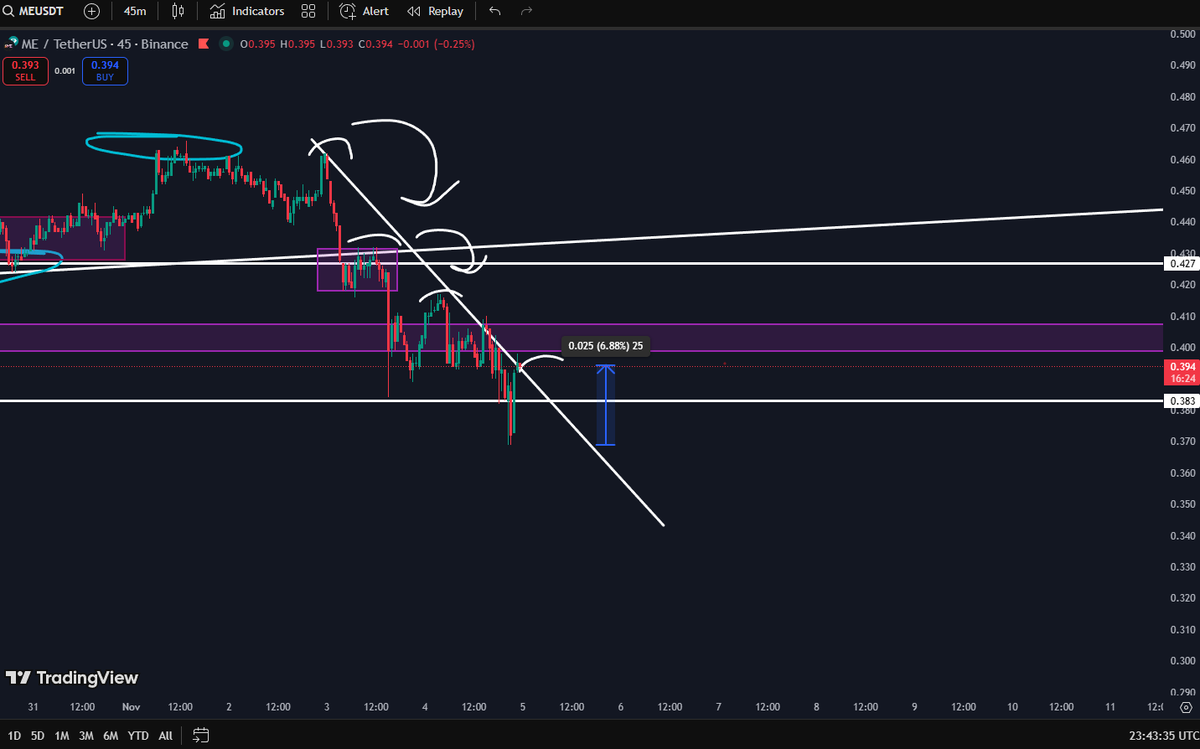Open symbol search for MEUSDT
This screenshot has width=1200, height=749.
coord(35,11)
